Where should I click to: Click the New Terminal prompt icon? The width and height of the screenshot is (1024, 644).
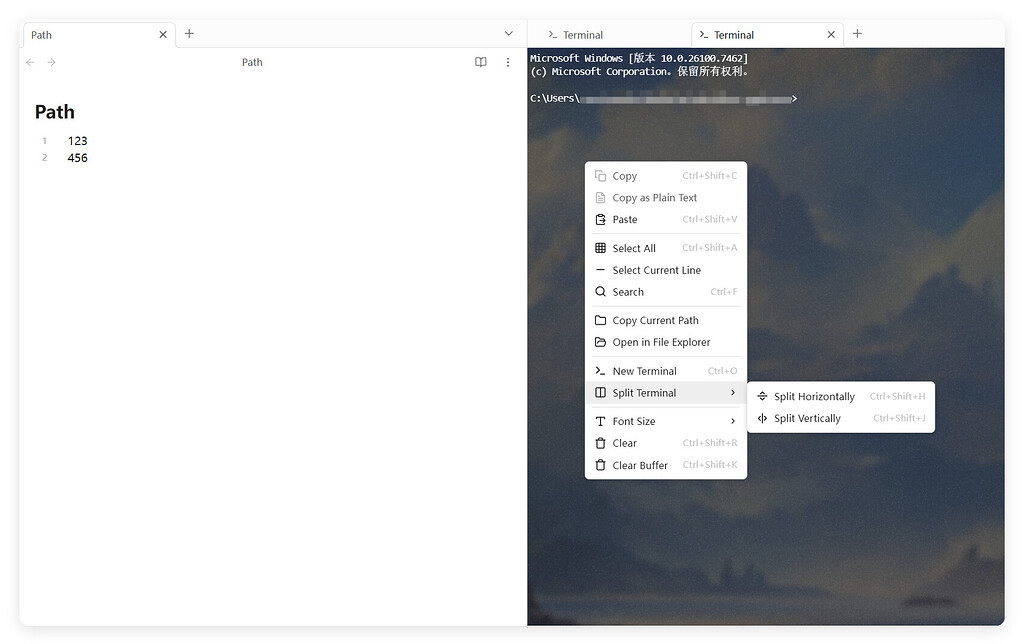coord(601,370)
